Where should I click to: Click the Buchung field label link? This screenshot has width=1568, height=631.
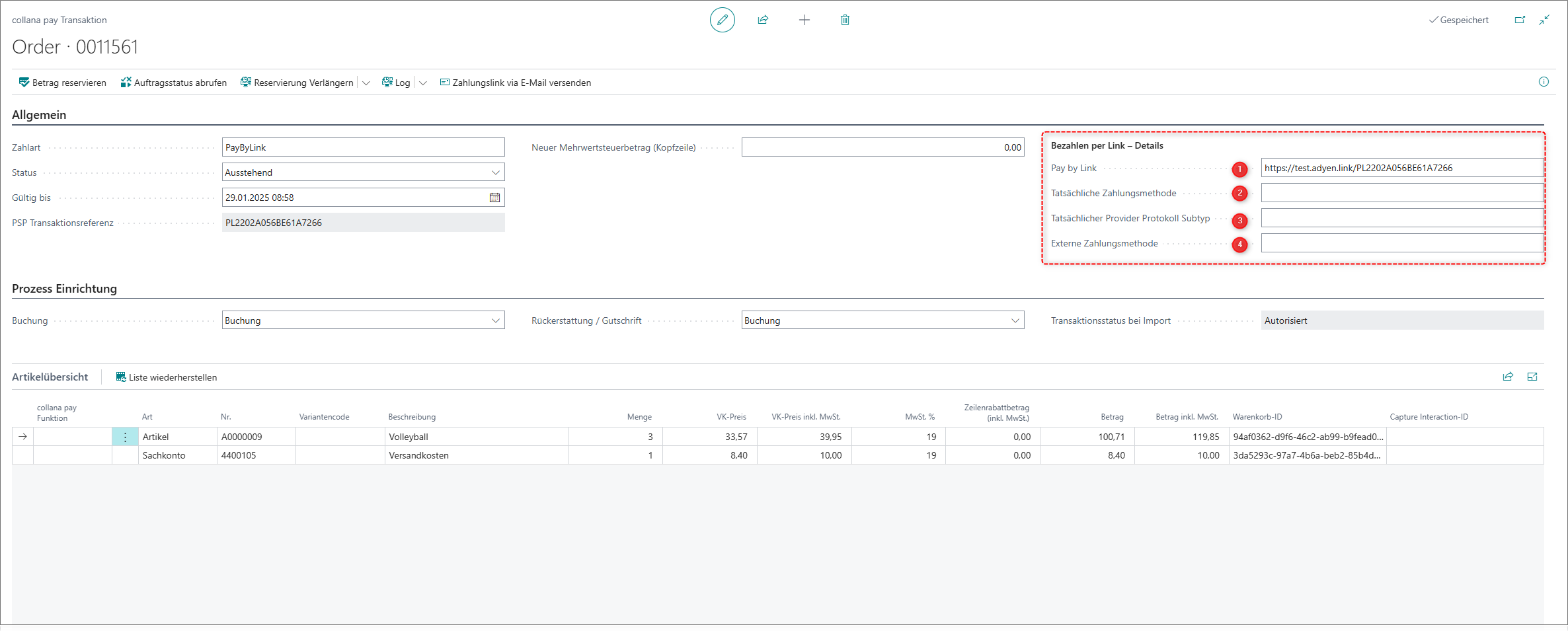click(30, 320)
